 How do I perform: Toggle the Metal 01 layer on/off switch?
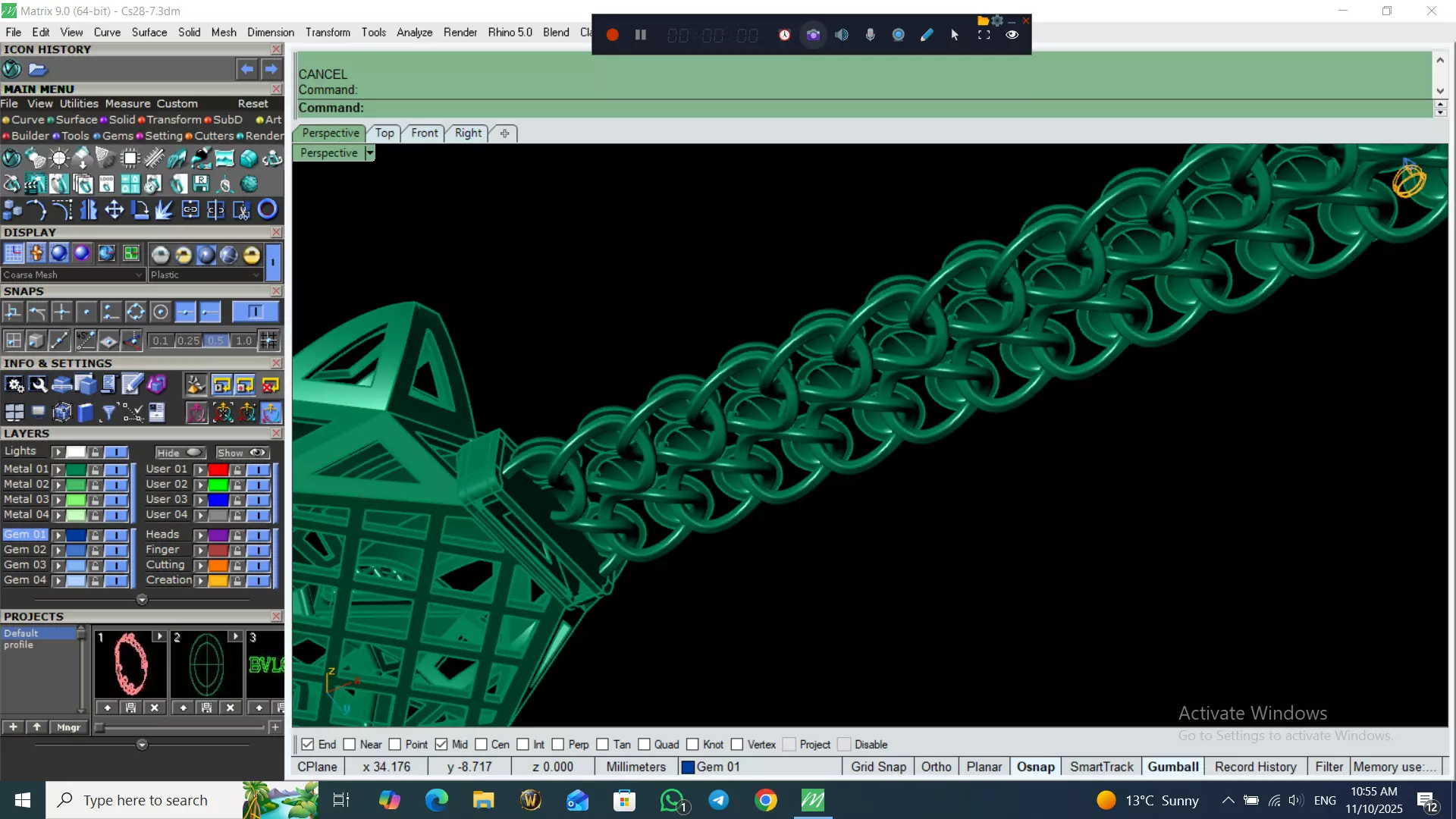point(116,469)
